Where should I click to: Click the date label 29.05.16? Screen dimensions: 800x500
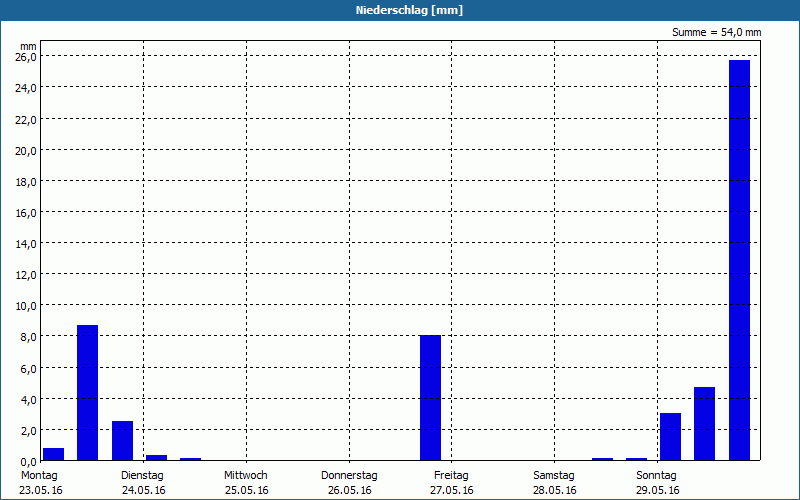tap(658, 491)
